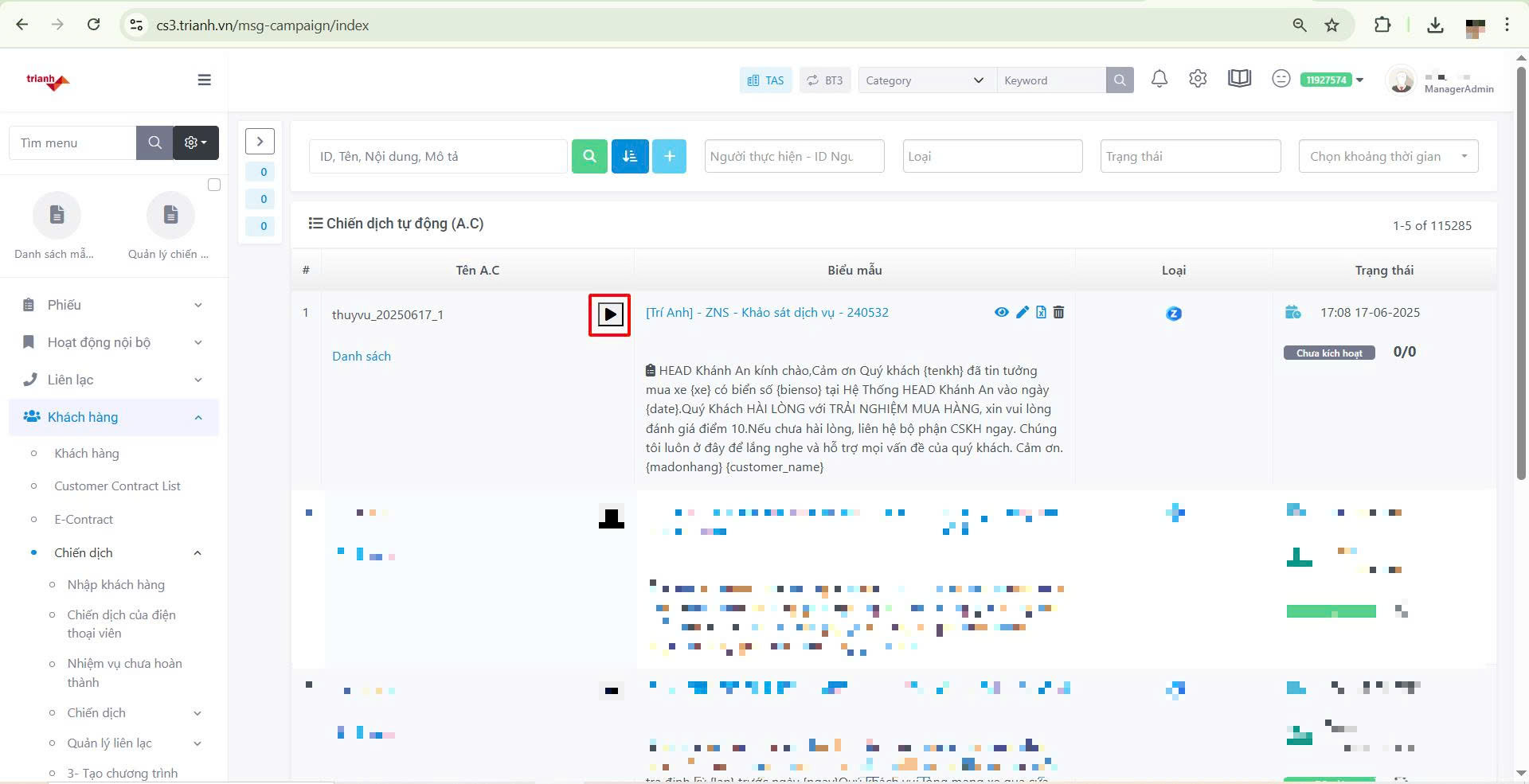
Task: Edit campaign using the pencil icon
Action: tap(1022, 312)
